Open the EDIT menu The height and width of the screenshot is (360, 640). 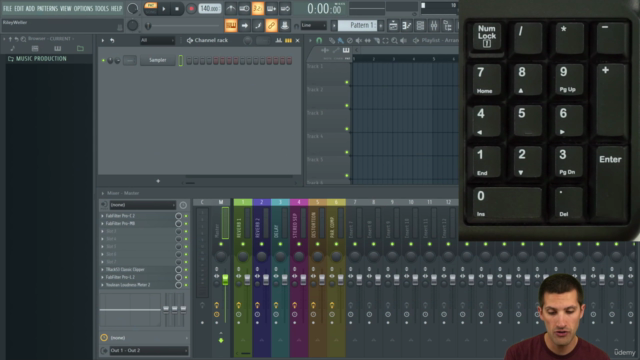(x=19, y=9)
